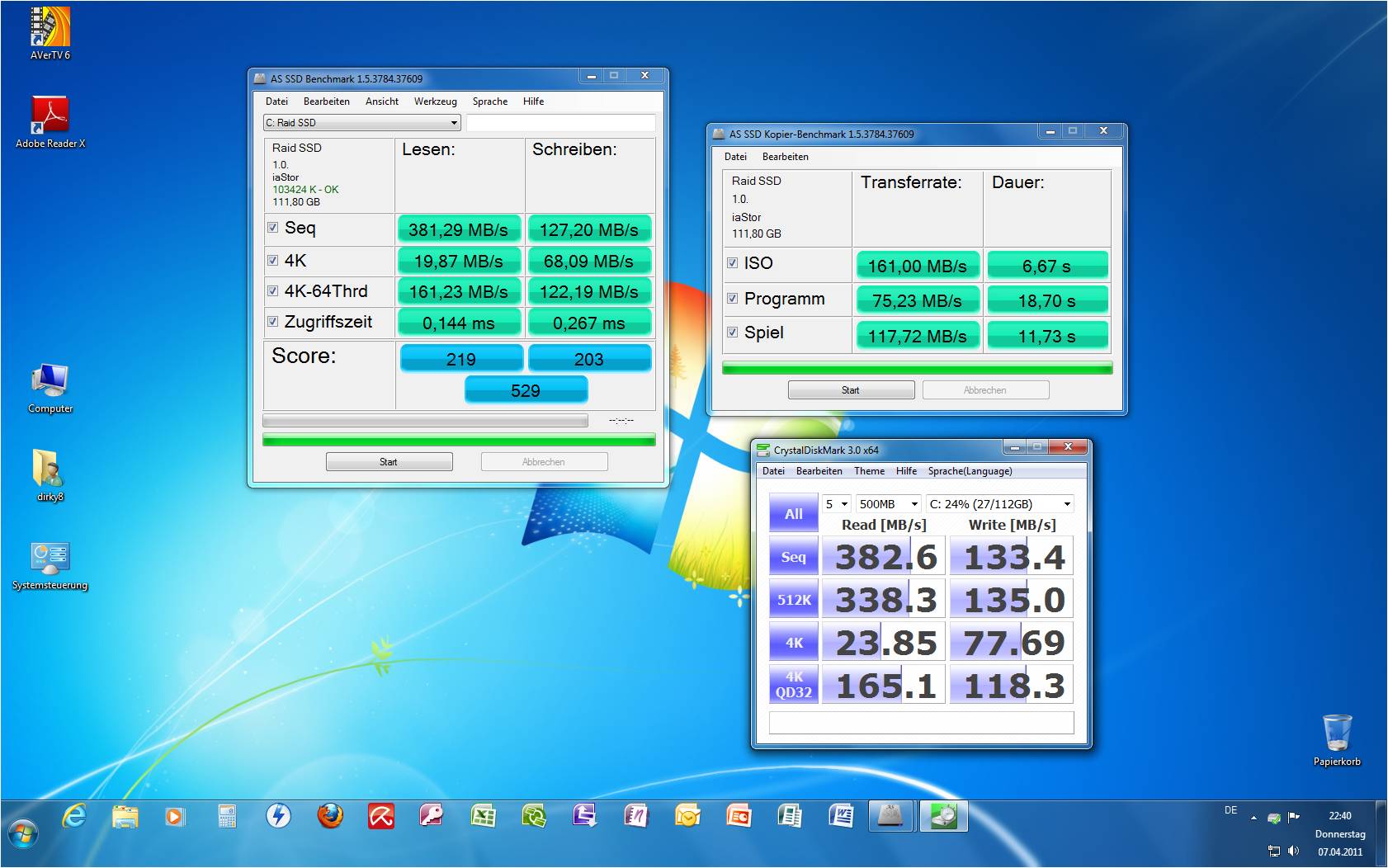Launch Microsoft Excel from the taskbar
The height and width of the screenshot is (868, 1388).
(x=483, y=817)
